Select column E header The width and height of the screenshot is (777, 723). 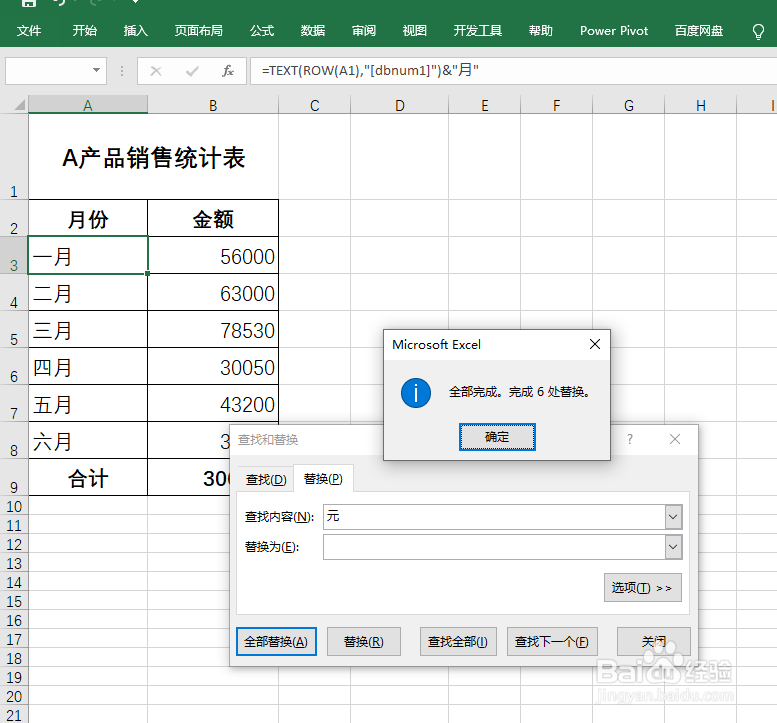(x=485, y=105)
